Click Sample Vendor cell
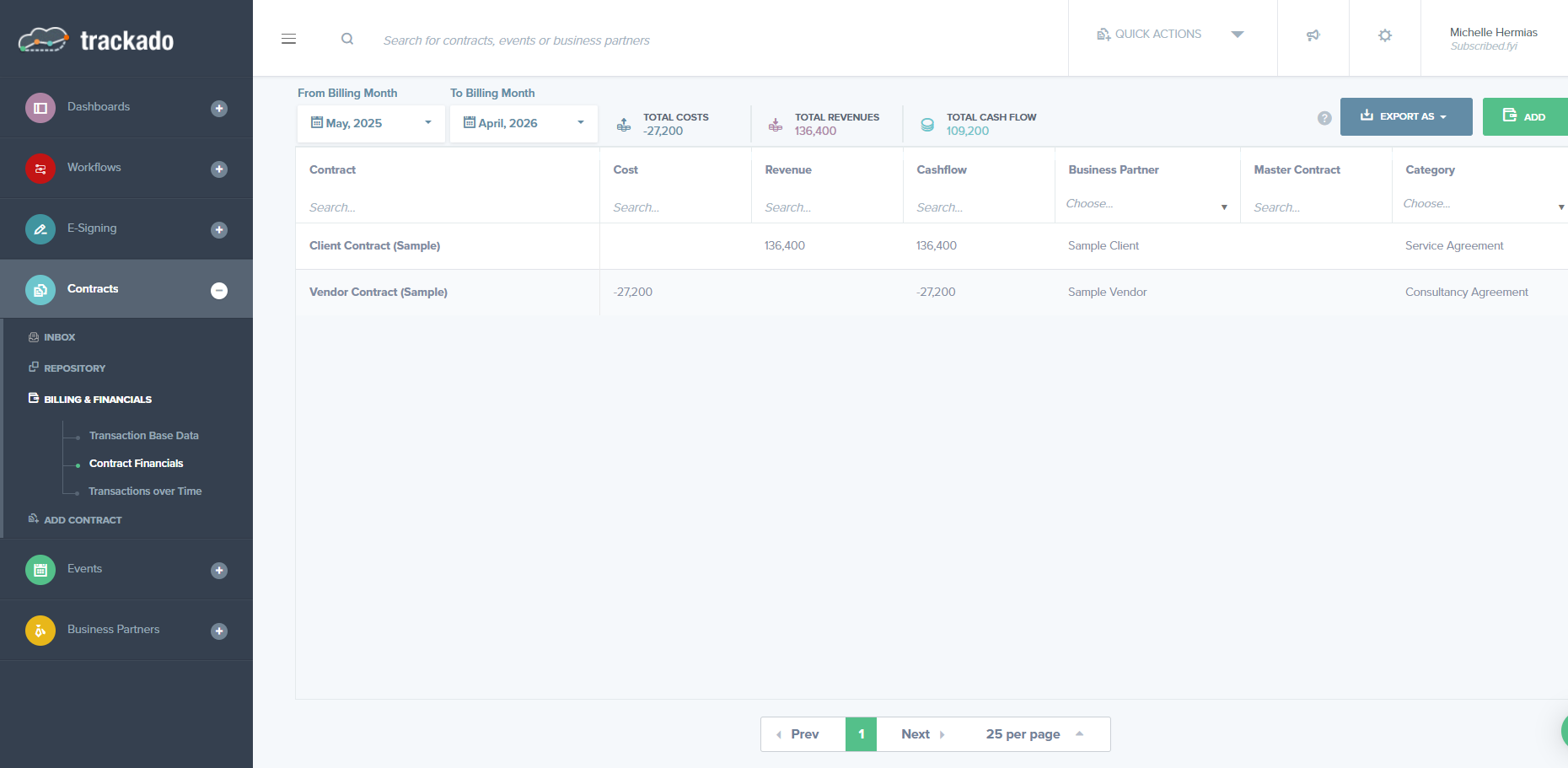Viewport: 1568px width, 768px height. point(1107,293)
